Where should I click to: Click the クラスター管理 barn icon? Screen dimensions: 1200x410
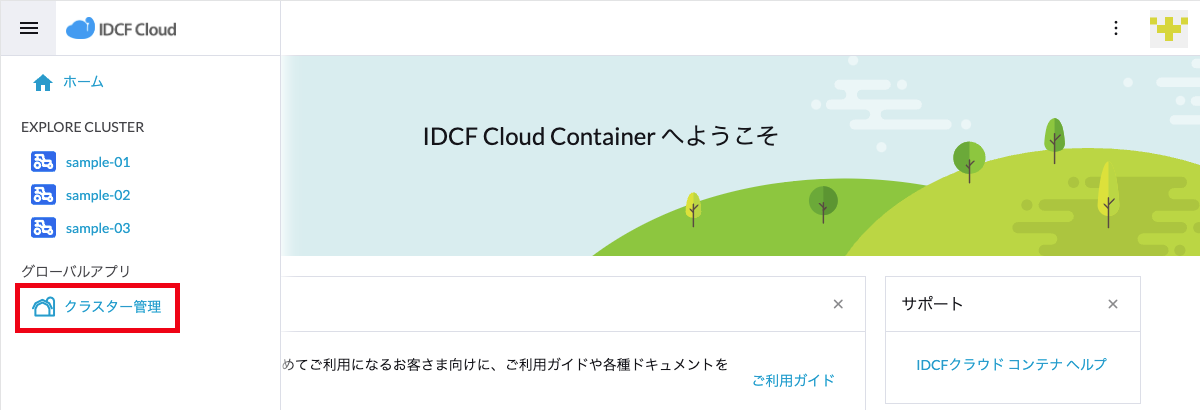point(44,307)
